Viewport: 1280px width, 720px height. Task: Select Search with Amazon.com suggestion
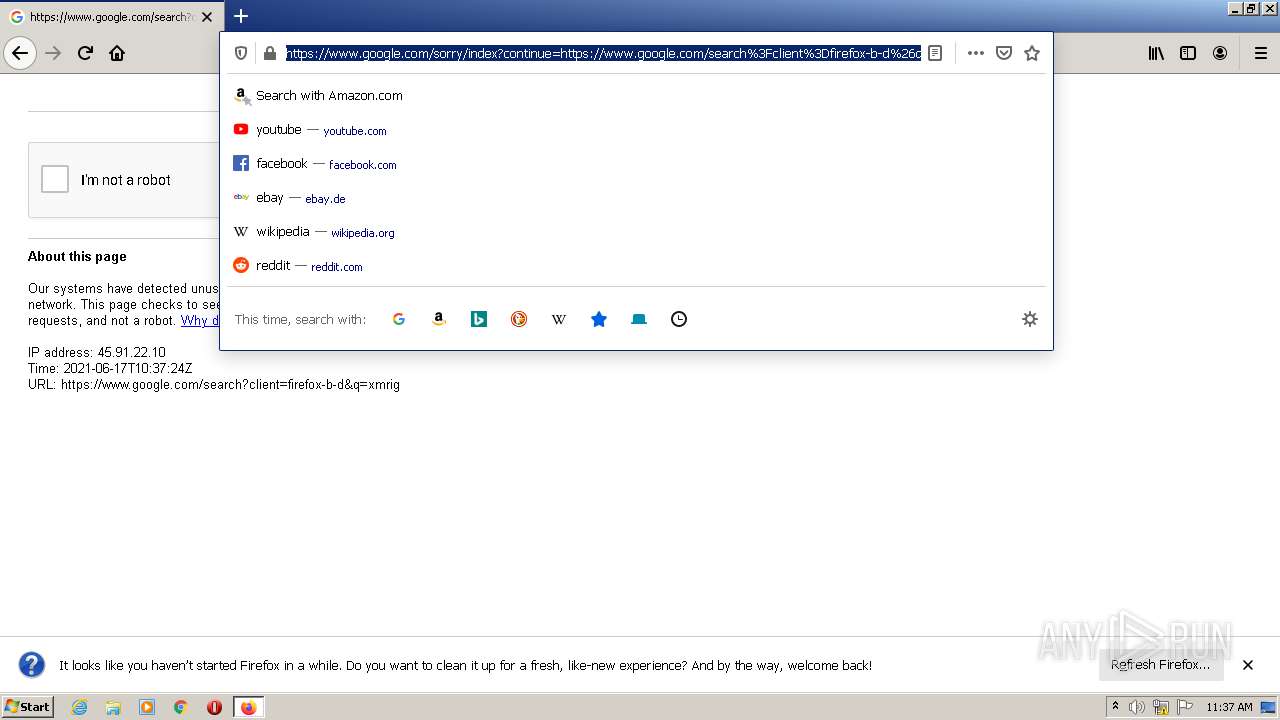[x=636, y=96]
